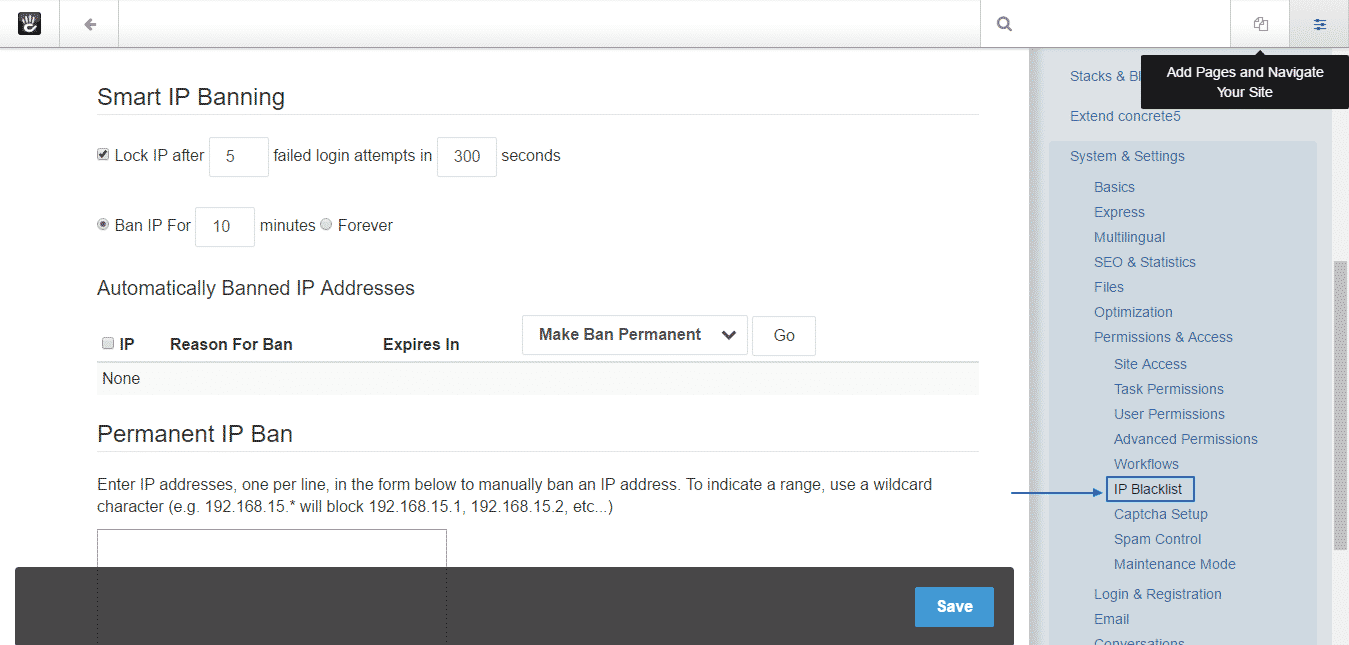Toggle the Lock IP after checkbox
Image resolution: width=1349 pixels, height=645 pixels.
pos(102,154)
